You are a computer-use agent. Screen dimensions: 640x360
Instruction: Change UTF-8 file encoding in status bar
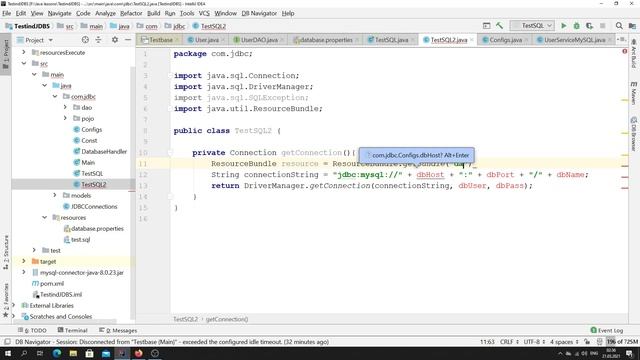click(x=535, y=342)
